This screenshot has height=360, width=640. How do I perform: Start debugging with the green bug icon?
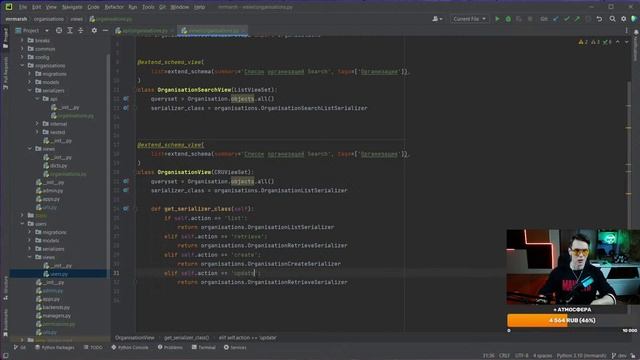coord(508,19)
